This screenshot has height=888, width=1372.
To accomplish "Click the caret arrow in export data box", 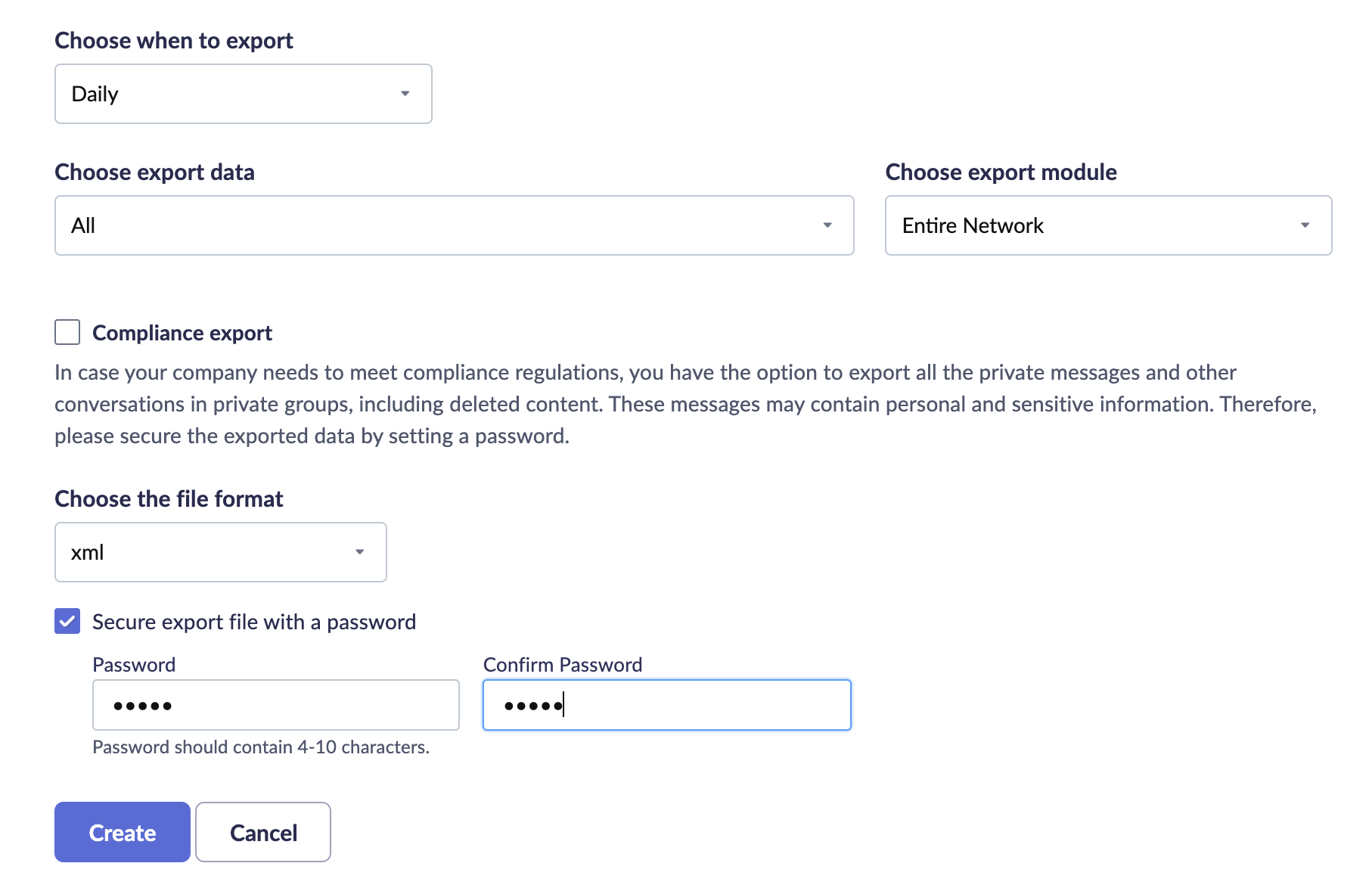I will (x=827, y=225).
